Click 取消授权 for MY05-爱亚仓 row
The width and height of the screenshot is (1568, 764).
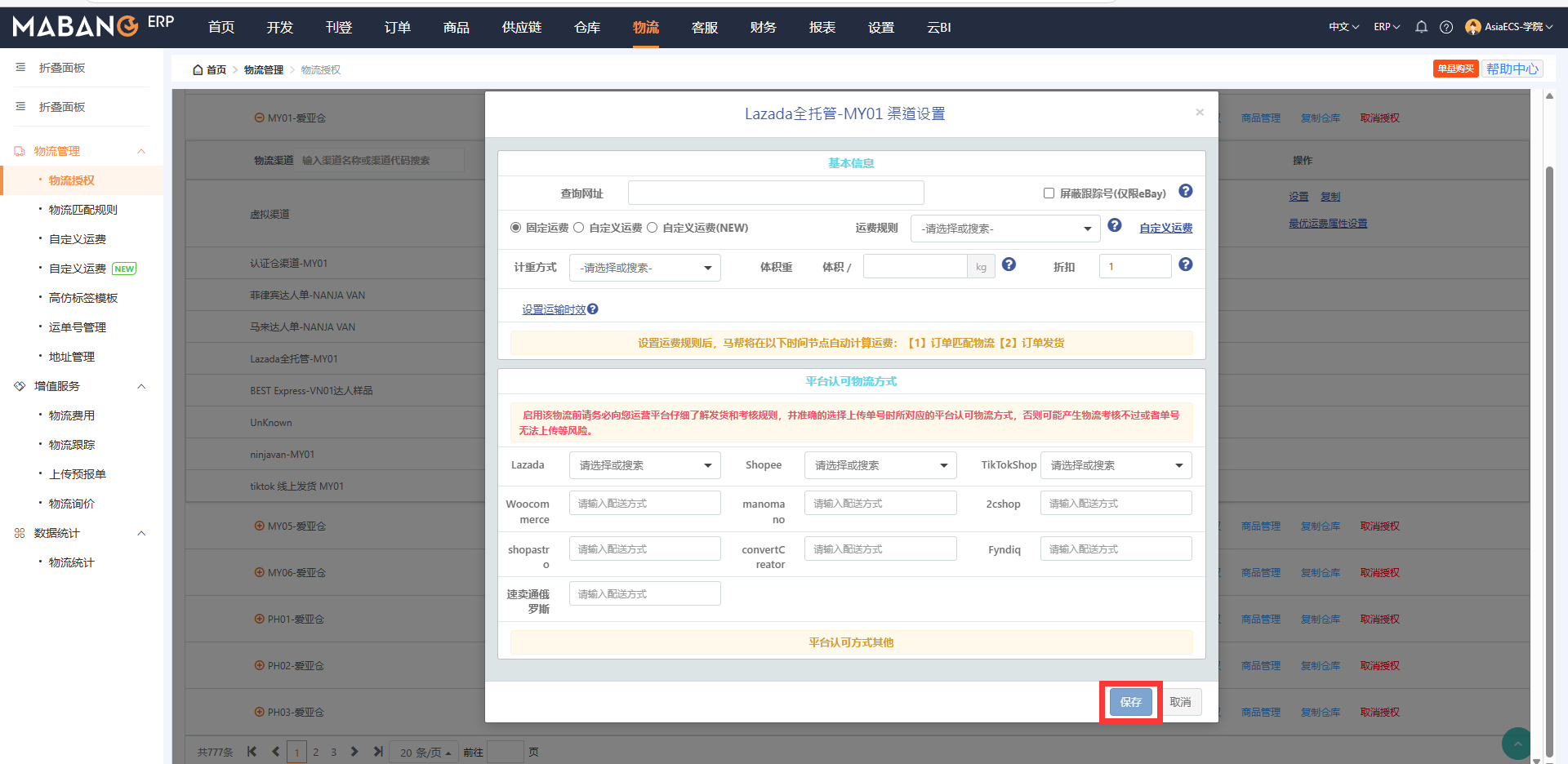tap(1380, 526)
